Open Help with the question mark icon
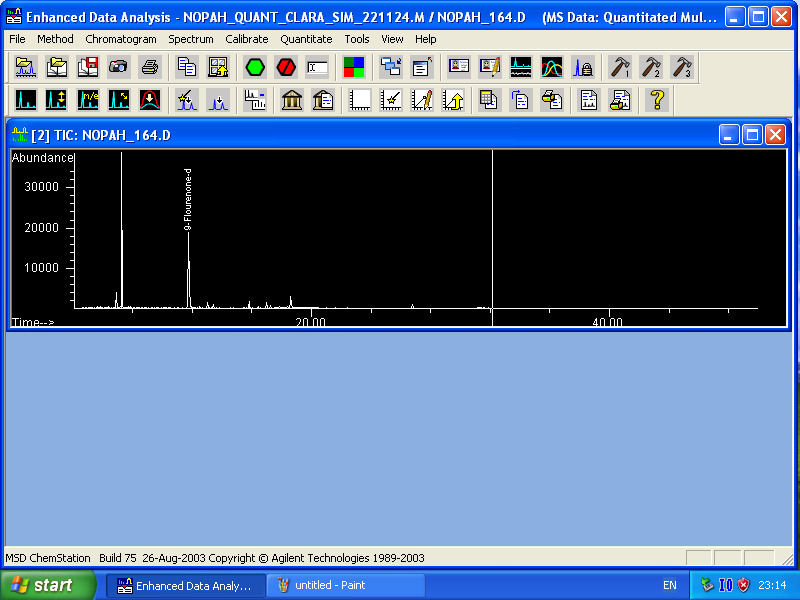The image size is (800, 600). (x=657, y=100)
